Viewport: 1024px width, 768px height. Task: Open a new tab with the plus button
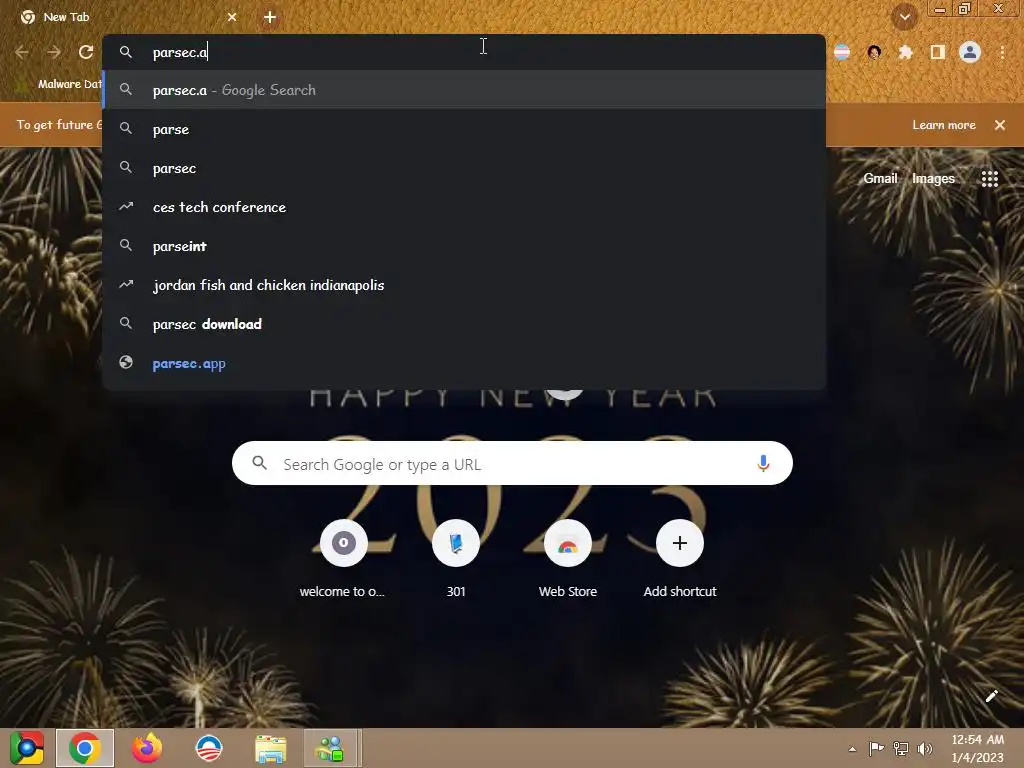[270, 17]
